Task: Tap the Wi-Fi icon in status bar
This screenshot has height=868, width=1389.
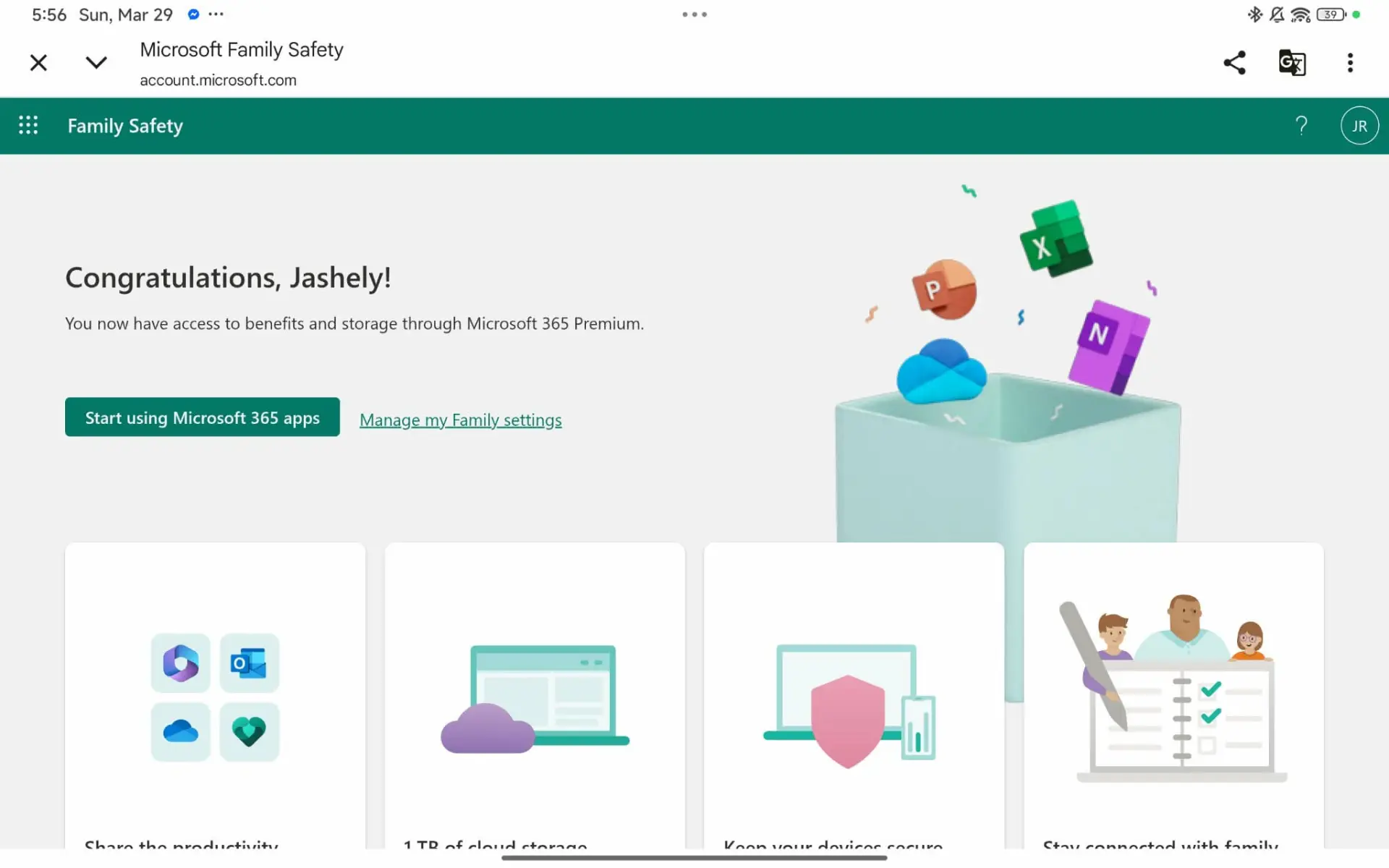Action: (1301, 14)
